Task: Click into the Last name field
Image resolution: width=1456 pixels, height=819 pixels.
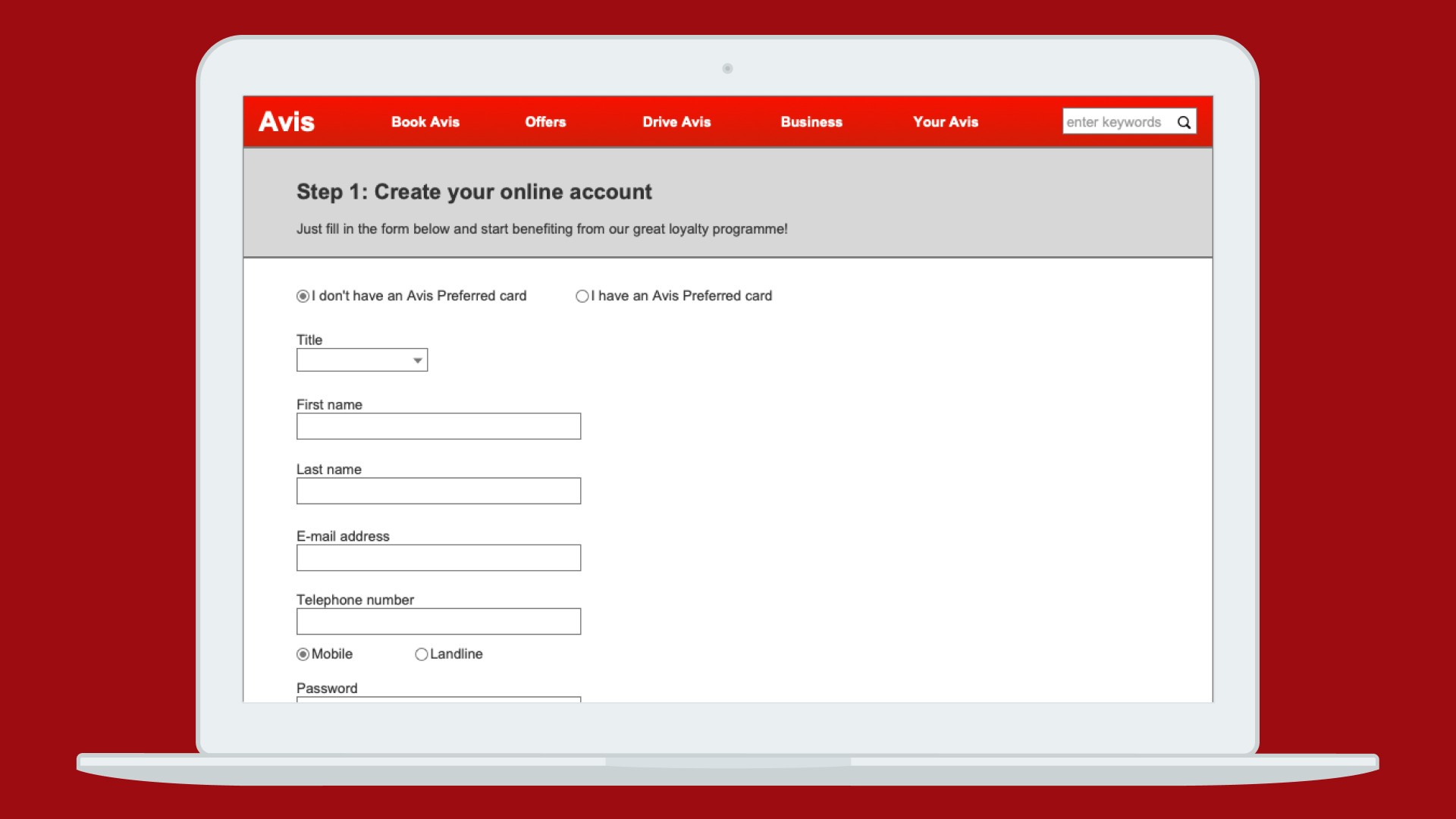Action: pyautogui.click(x=438, y=491)
